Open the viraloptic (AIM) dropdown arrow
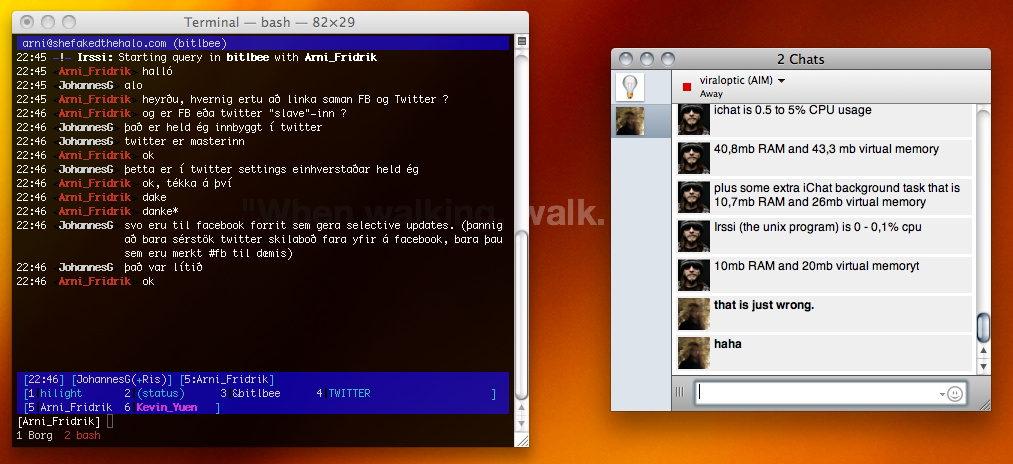 782,81
